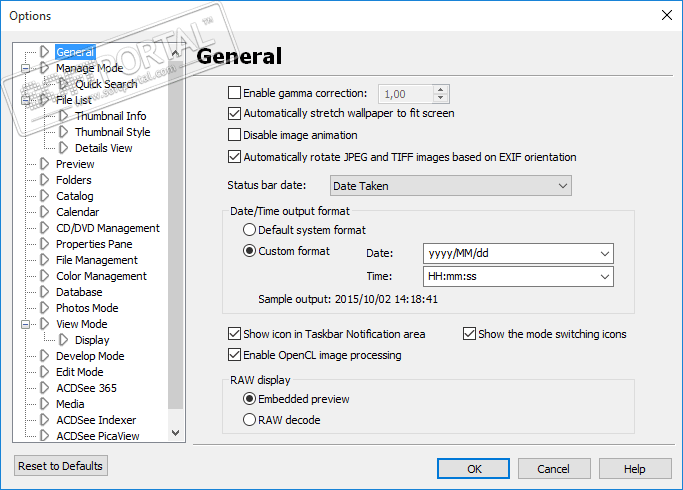Click the arrow icon beside Photos Mode
The image size is (683, 490).
[44, 308]
